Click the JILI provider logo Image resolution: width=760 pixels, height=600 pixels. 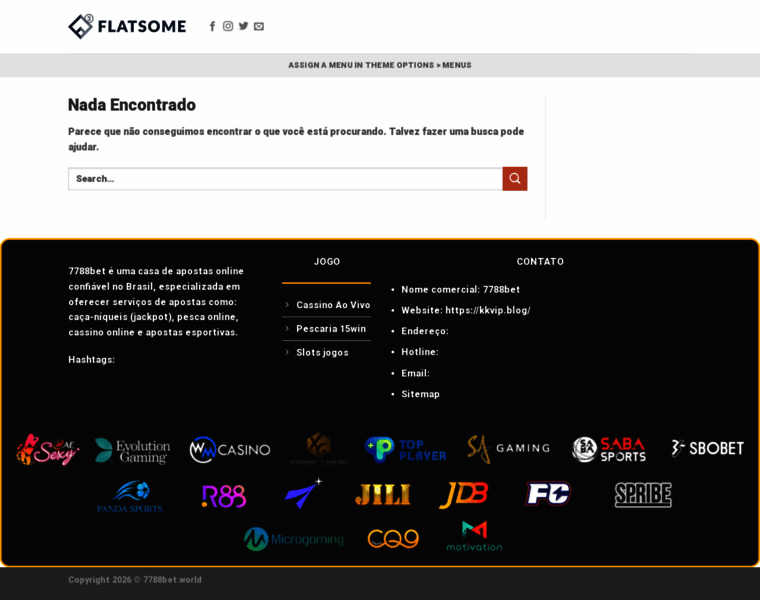pyautogui.click(x=383, y=494)
